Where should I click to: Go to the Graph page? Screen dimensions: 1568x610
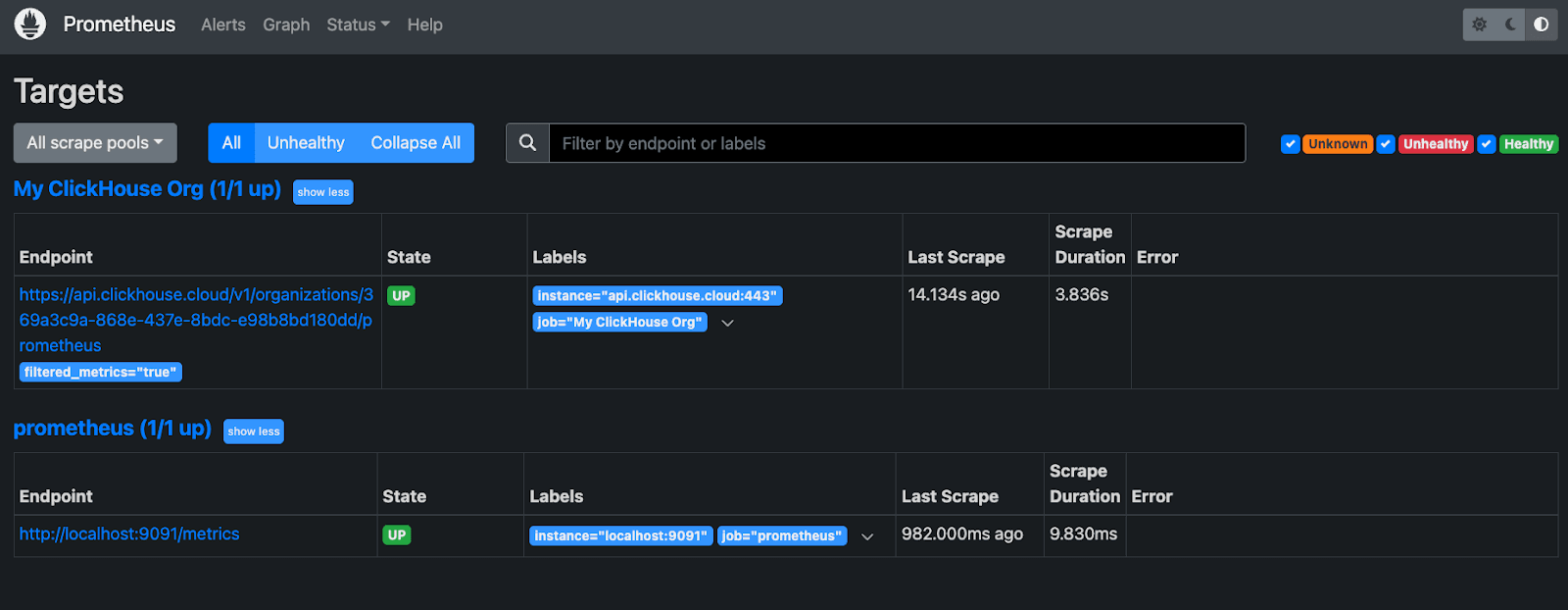[x=286, y=25]
